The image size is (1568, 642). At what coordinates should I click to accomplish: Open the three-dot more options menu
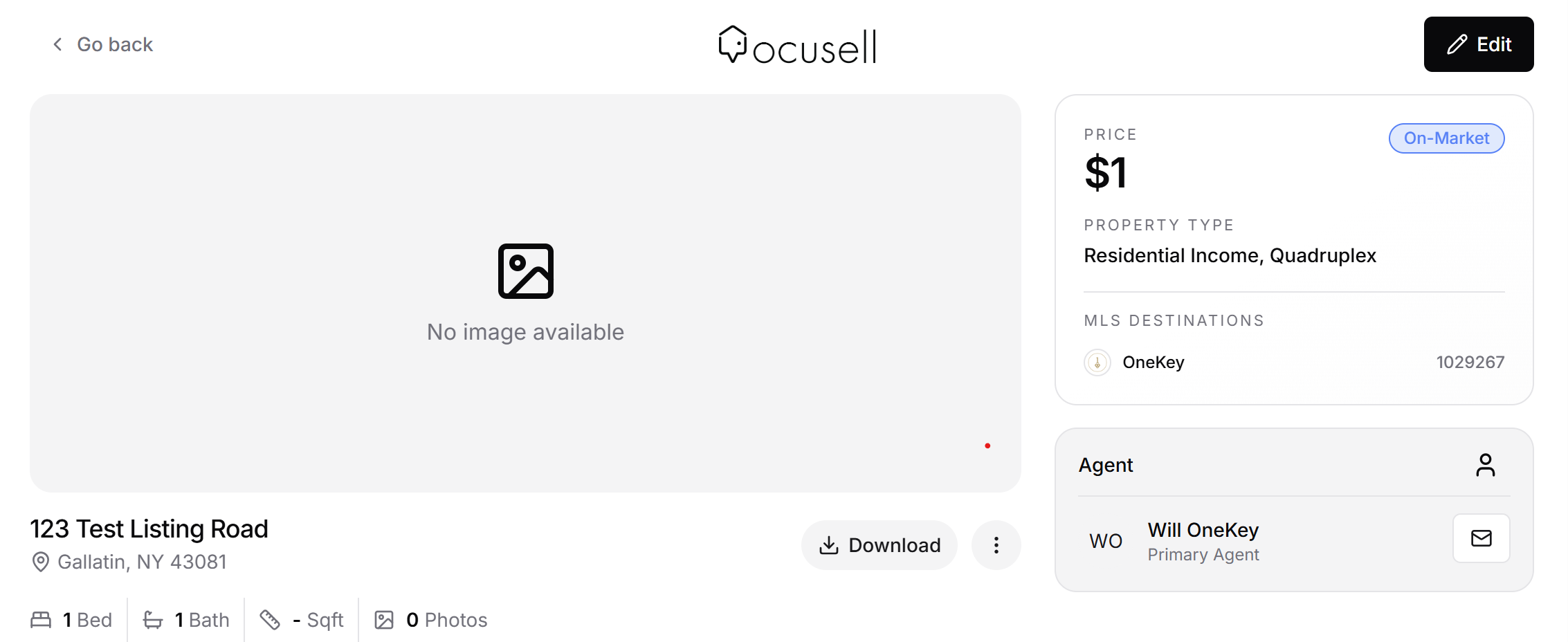996,545
